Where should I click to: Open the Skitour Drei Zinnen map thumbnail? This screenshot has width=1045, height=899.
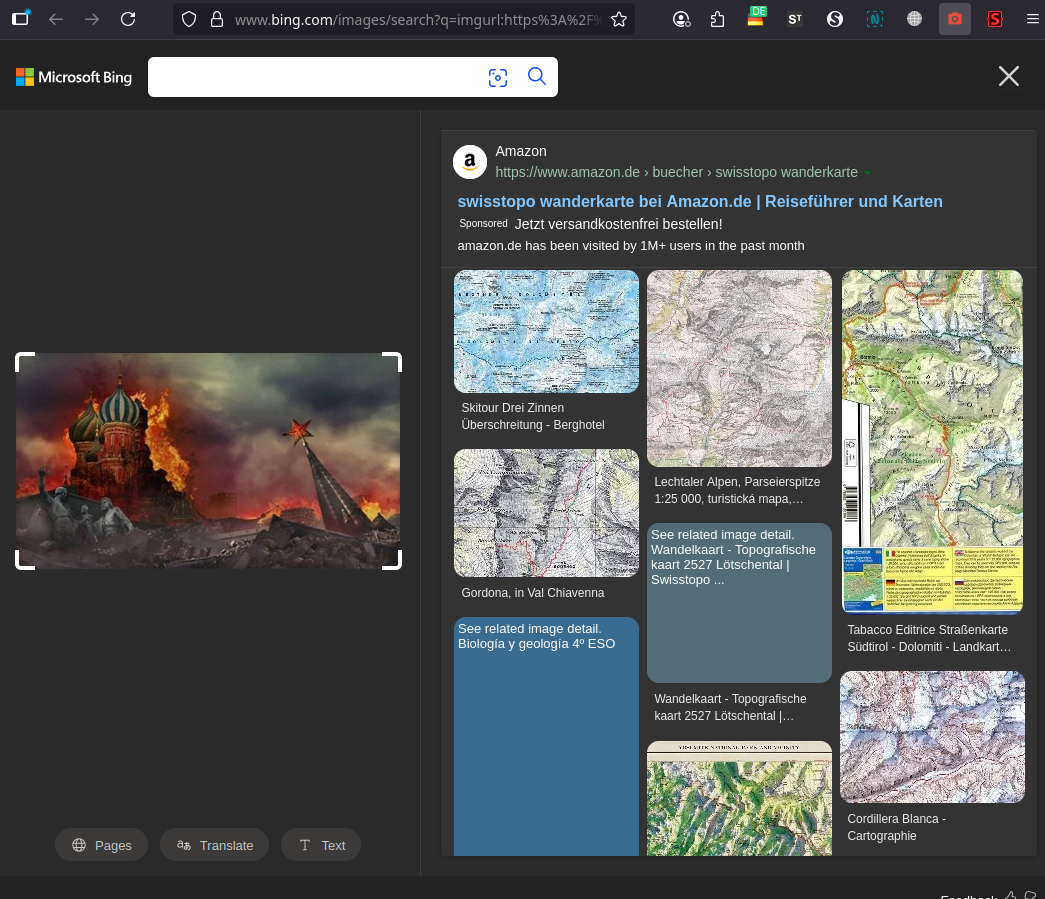[546, 331]
